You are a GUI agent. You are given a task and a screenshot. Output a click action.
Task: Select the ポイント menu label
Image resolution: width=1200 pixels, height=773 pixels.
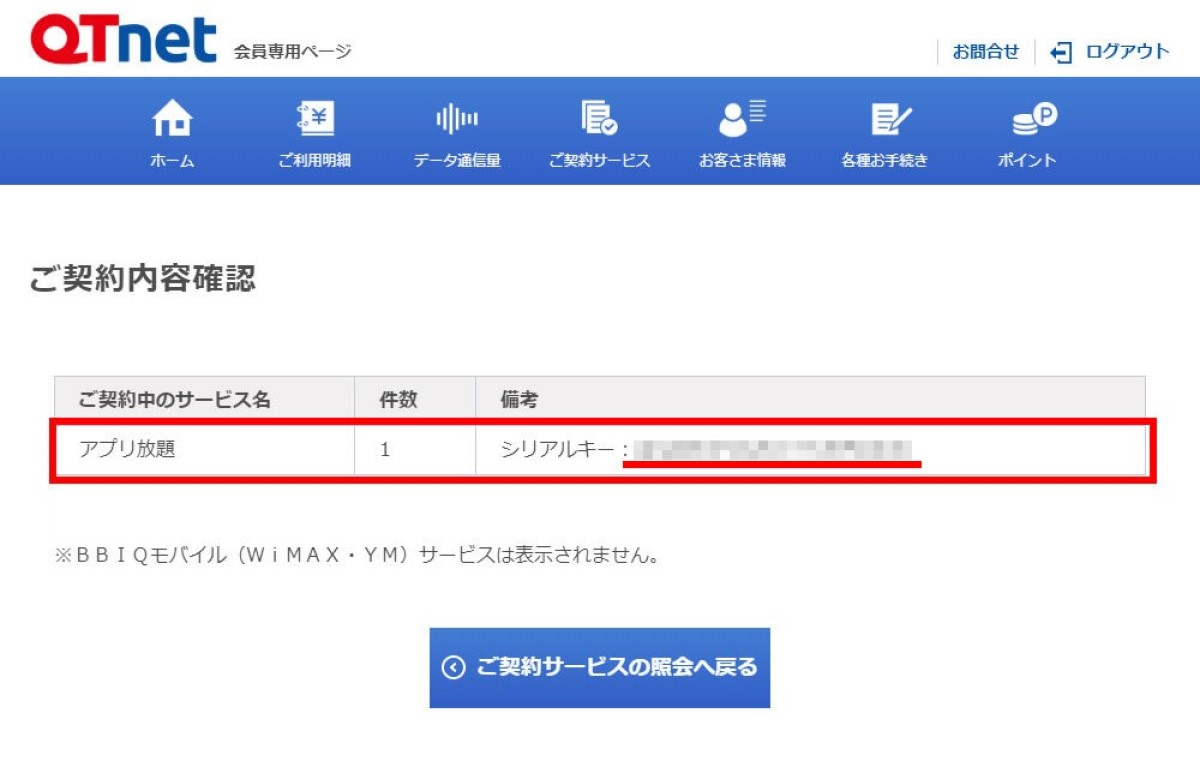coord(1027,160)
